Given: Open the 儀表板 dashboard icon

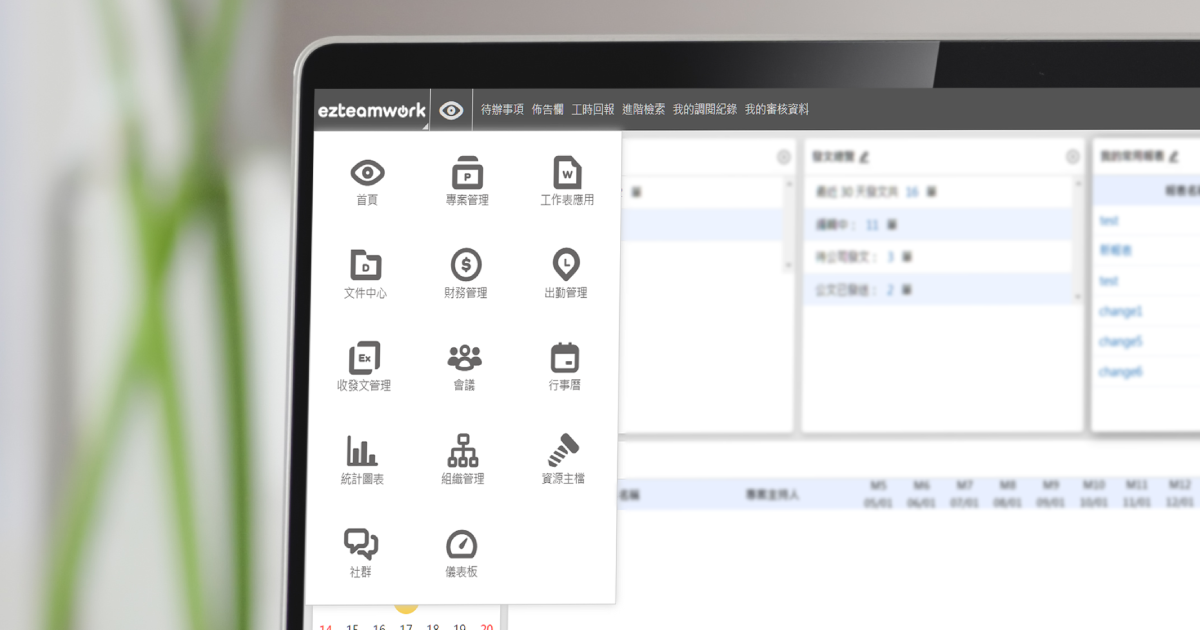Looking at the screenshot, I should coord(462,545).
